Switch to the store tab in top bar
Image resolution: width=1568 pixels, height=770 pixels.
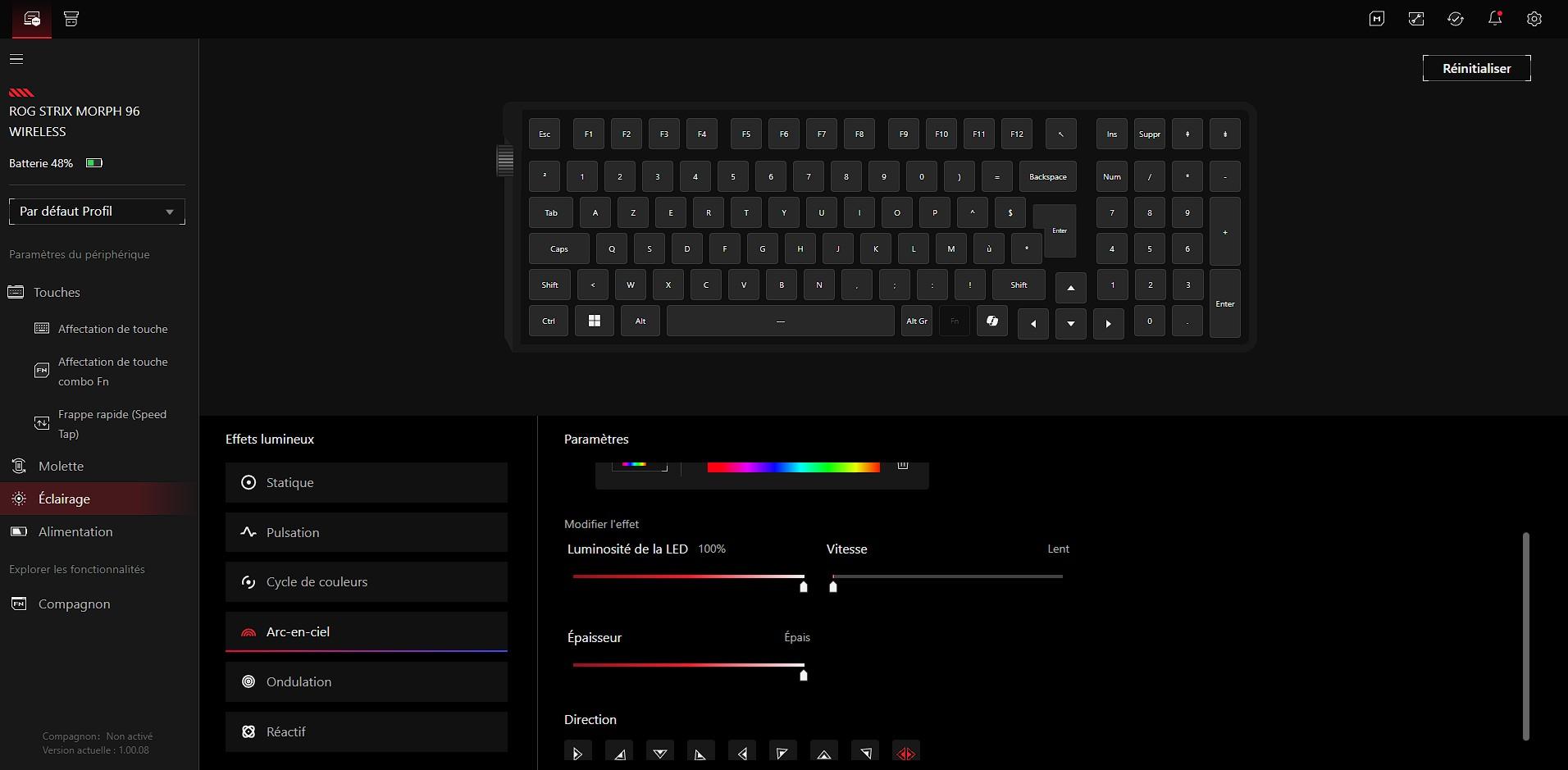71,19
